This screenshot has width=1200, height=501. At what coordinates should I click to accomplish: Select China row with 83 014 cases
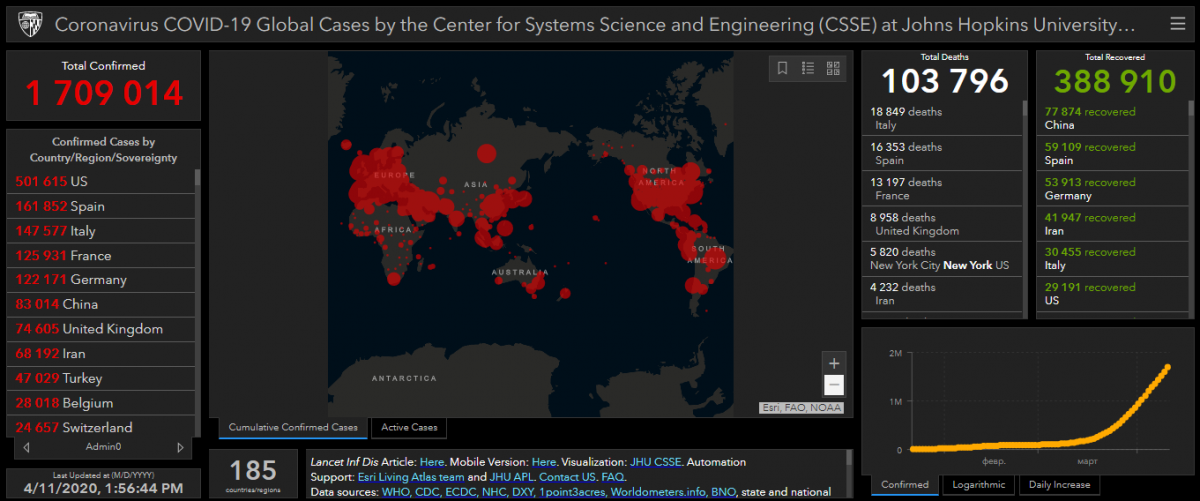click(100, 304)
